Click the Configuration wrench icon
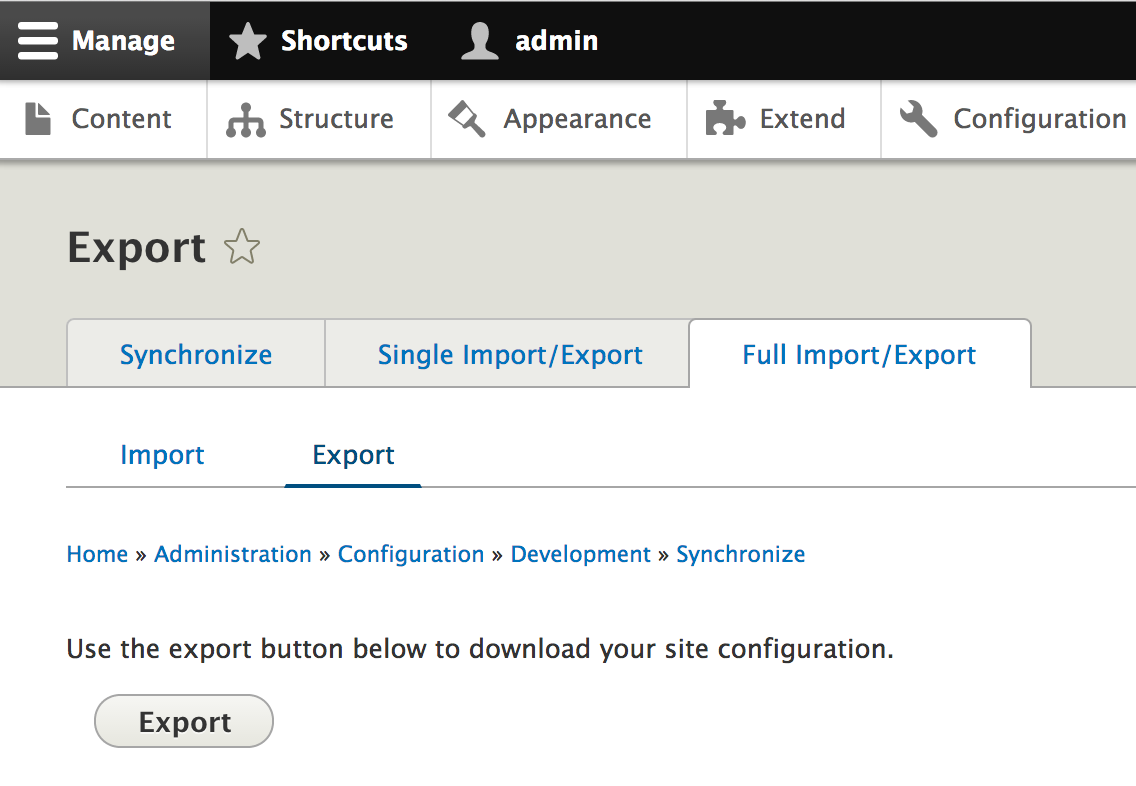Image resolution: width=1136 pixels, height=786 pixels. click(x=919, y=119)
